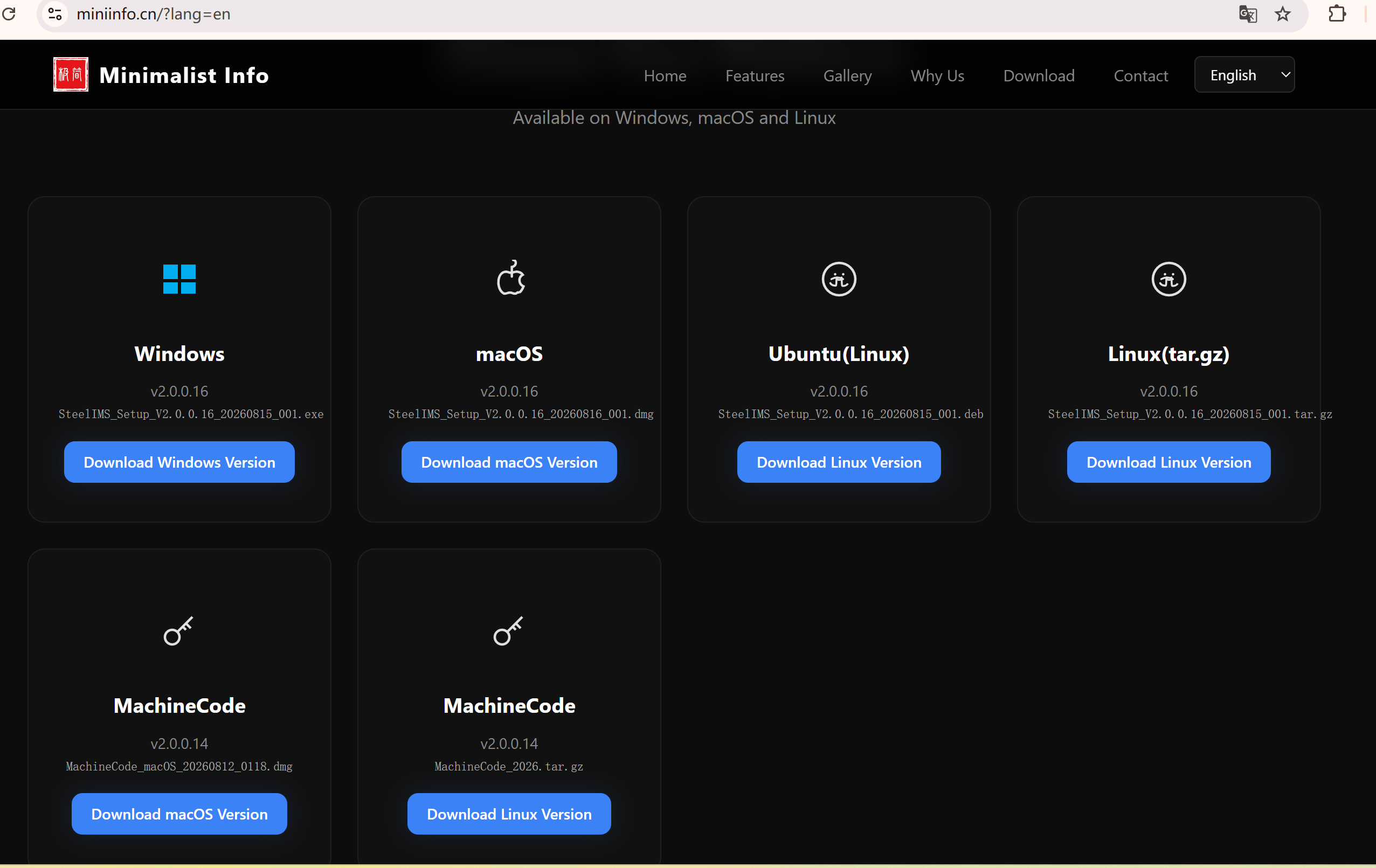Click Download Windows Version button
Screen dimensions: 1376x868
point(179,462)
